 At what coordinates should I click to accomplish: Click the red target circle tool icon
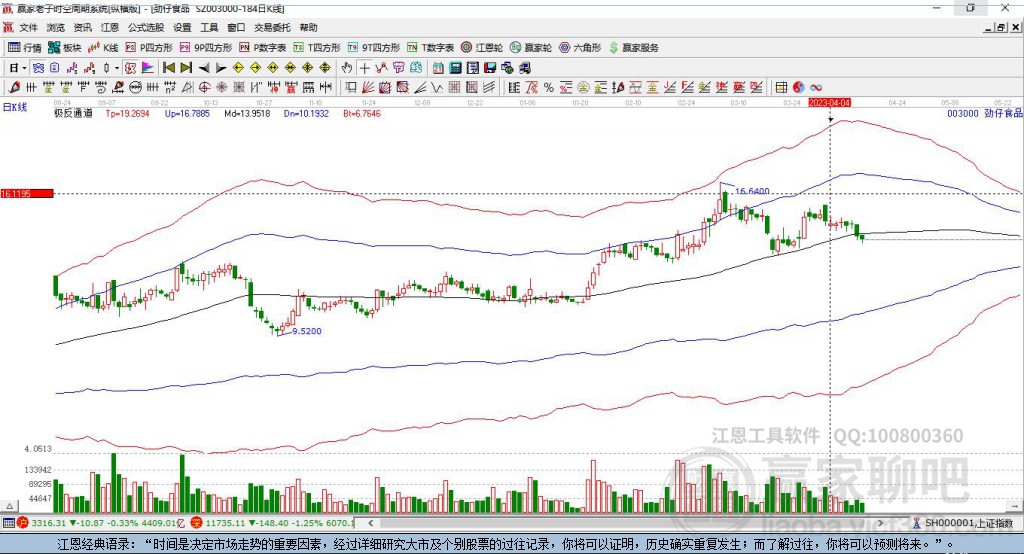204,87
